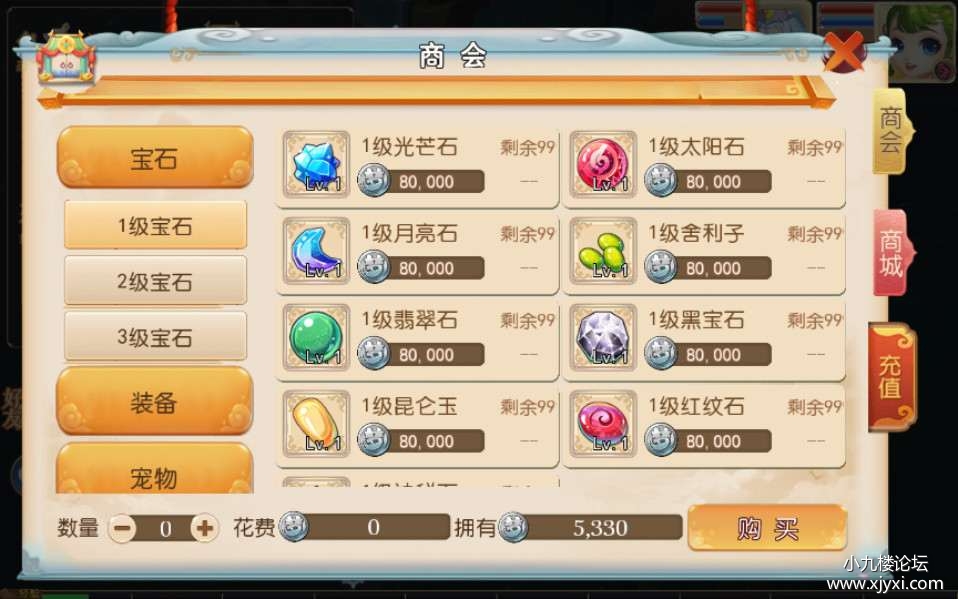Select the 2级宝石 subcategory

(x=155, y=281)
